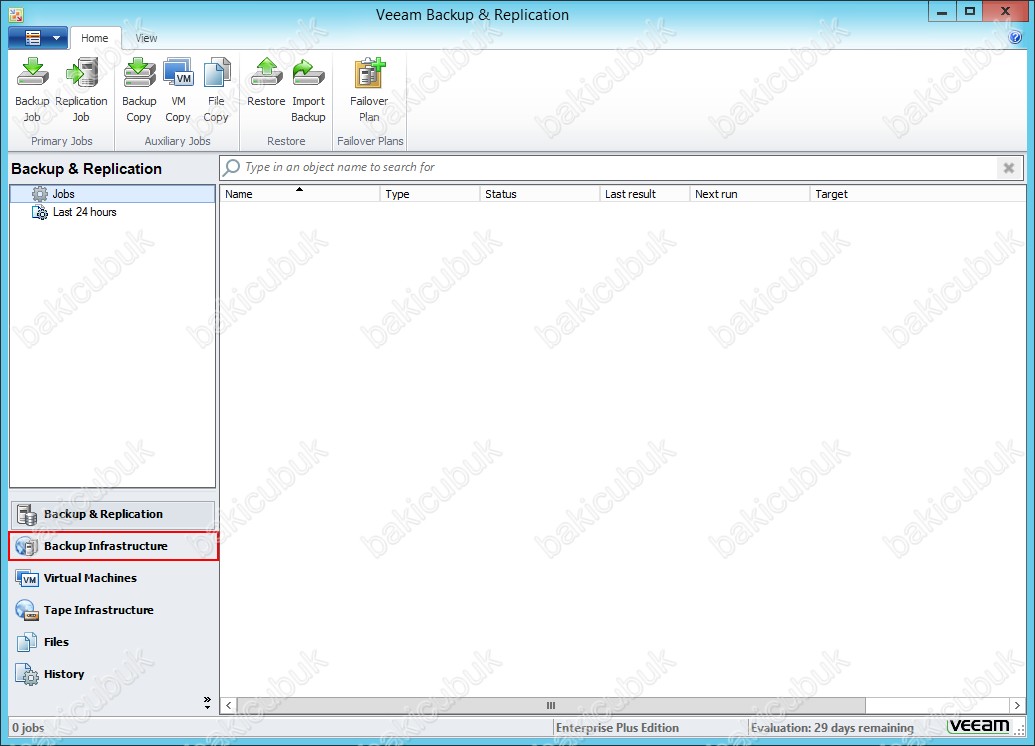Click 'Evaluation: 29 days remaining' text
Viewport: 1035px width, 746px height.
pos(832,728)
